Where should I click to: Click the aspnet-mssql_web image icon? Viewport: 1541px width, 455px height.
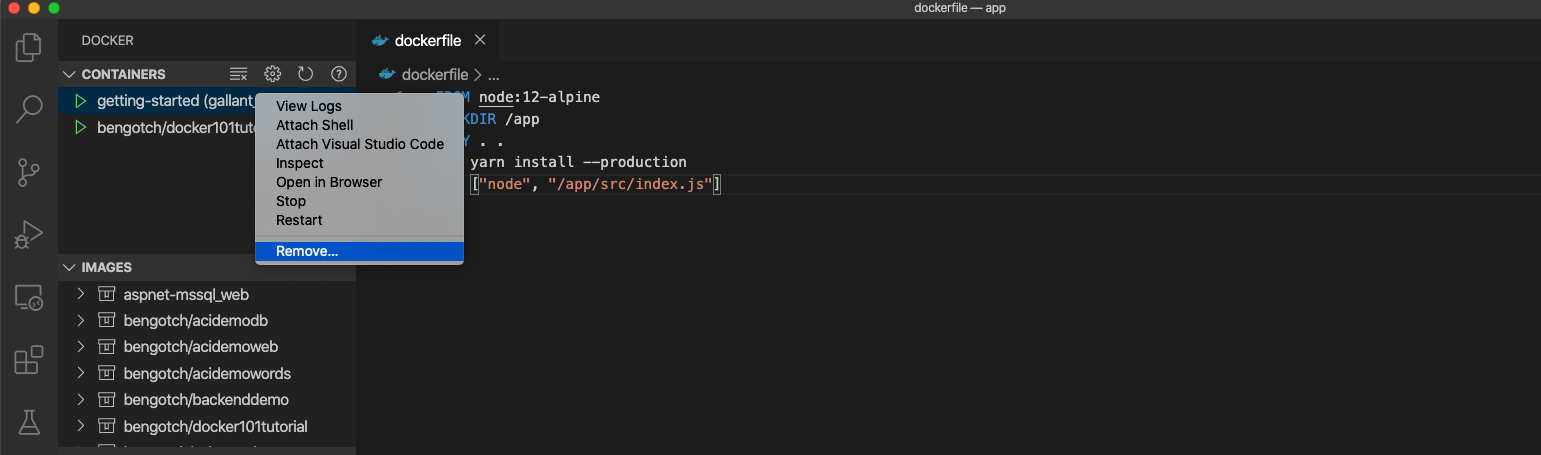point(106,295)
